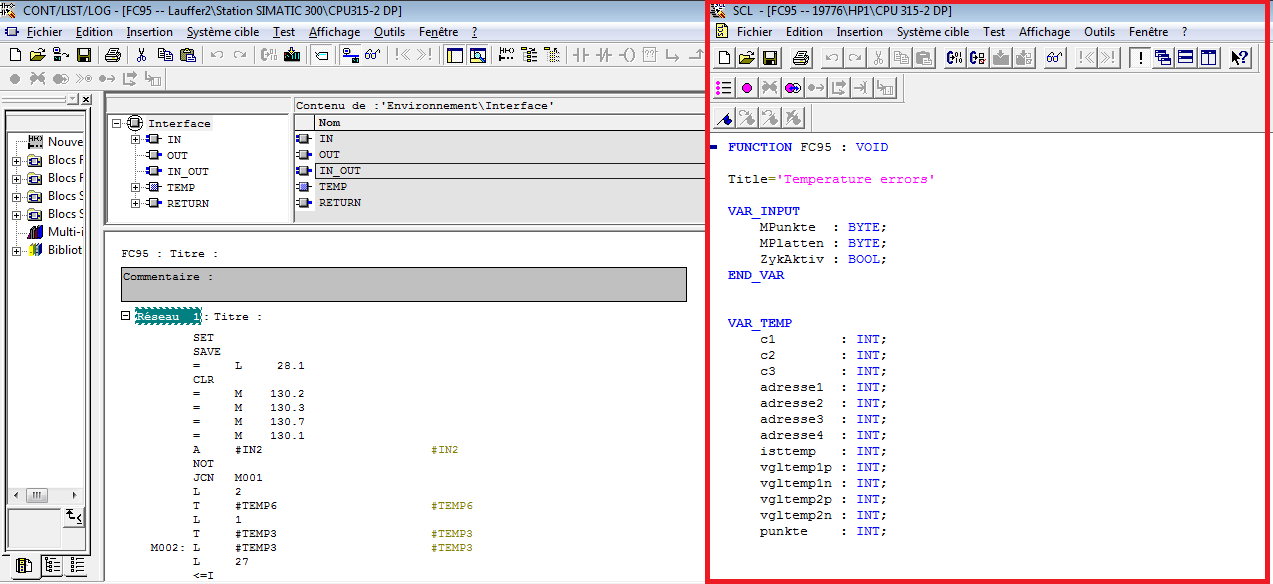Toggle the overview panel display button
Screen dimensions: 1273x584
point(455,55)
